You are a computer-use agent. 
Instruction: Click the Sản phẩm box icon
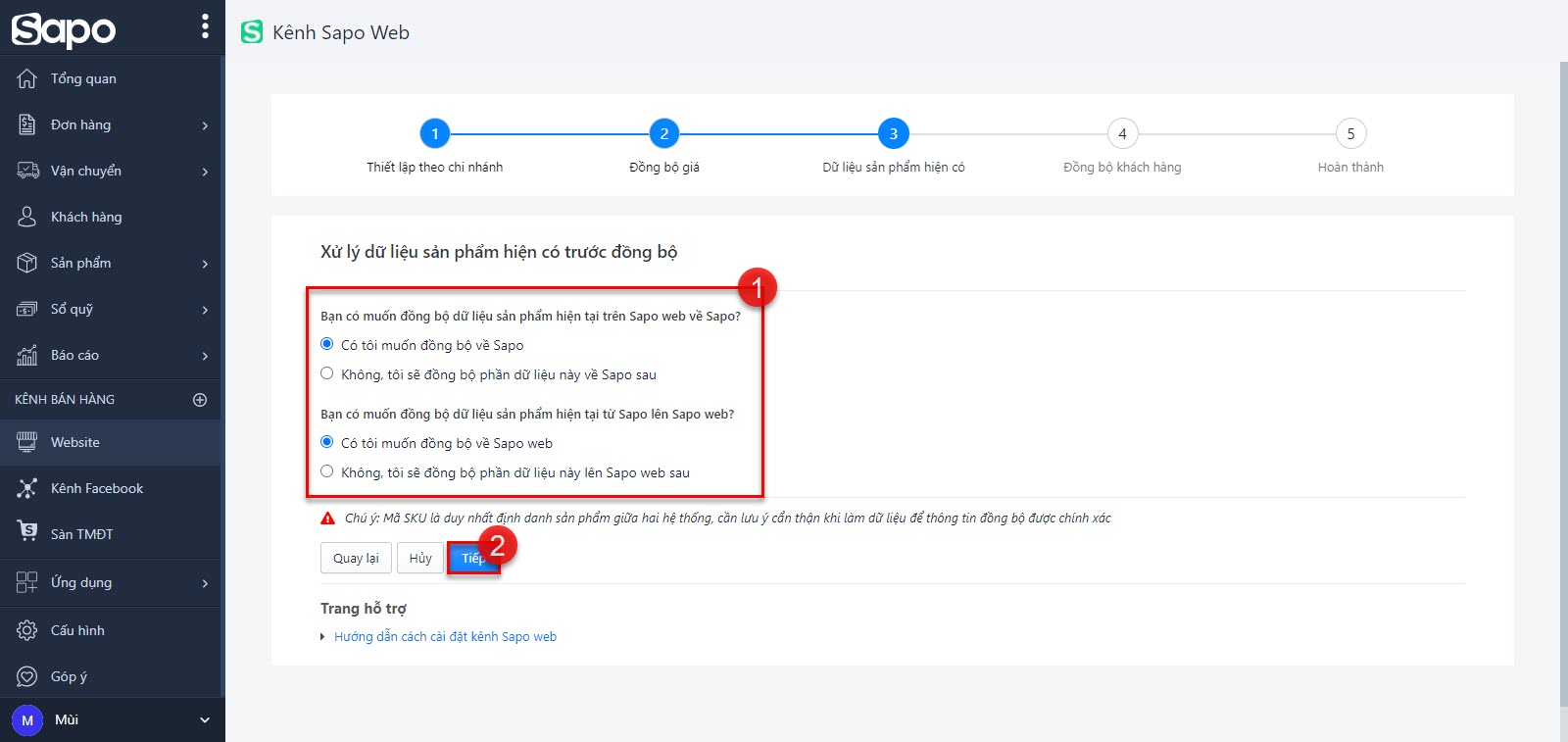tap(27, 263)
